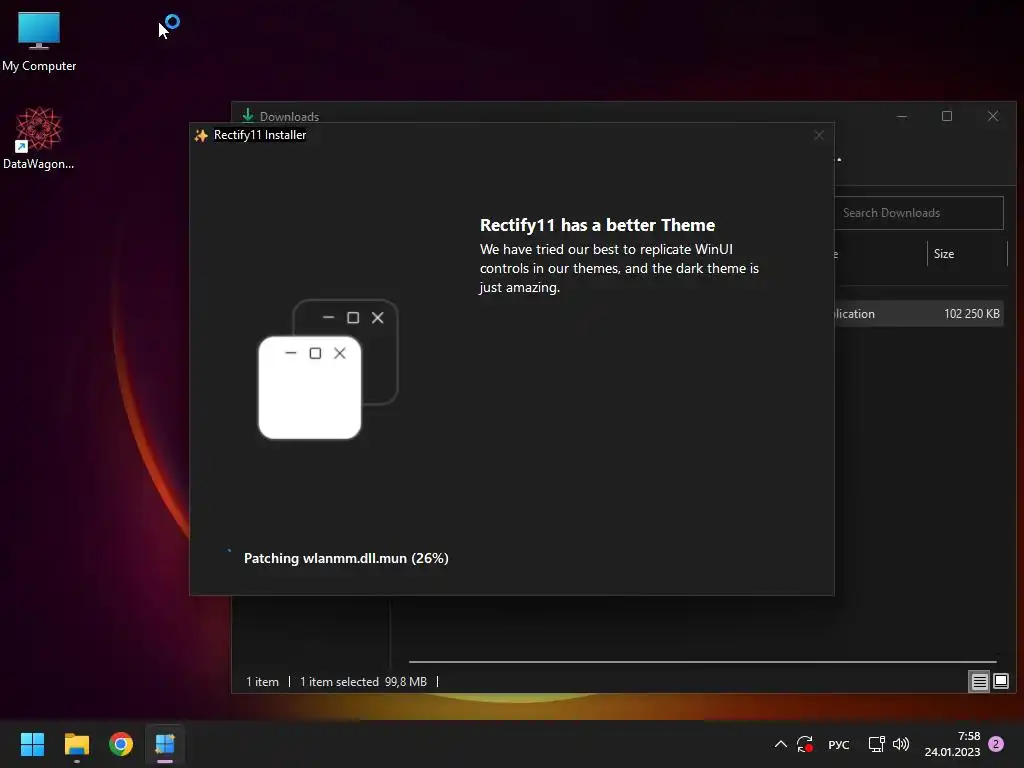Open File Explorer from the taskbar
The image size is (1024, 768).
[76, 744]
